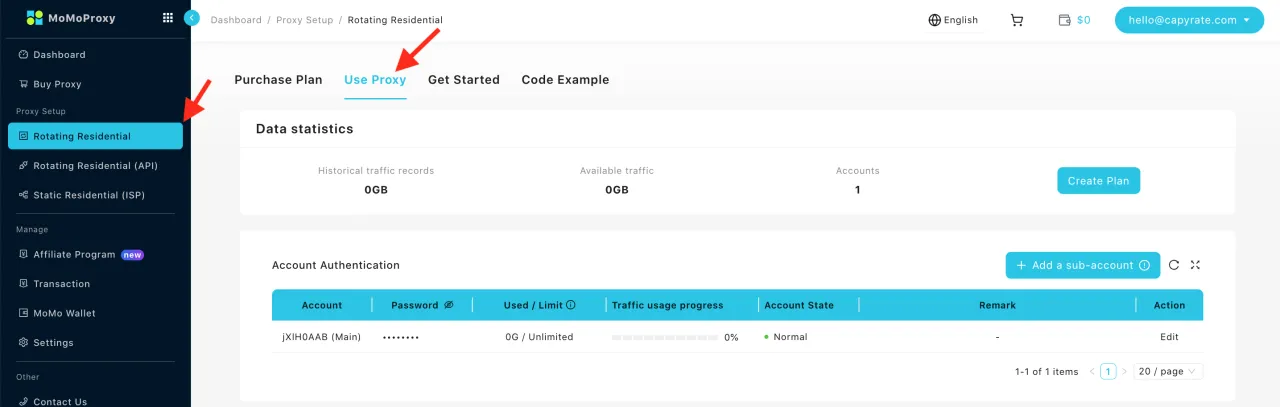Refresh the Account Authentication table
The image size is (1280, 407).
(1174, 265)
